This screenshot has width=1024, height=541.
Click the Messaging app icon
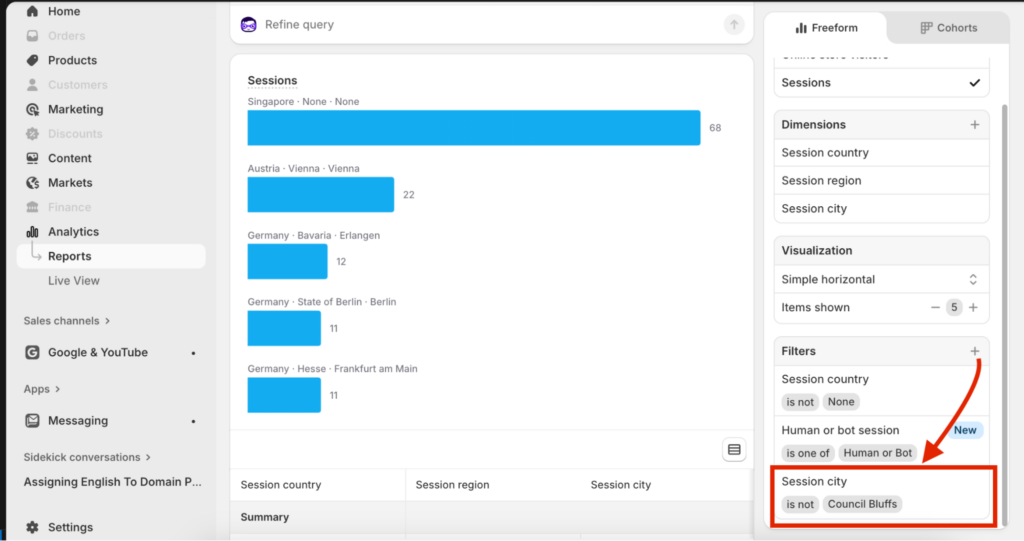tap(32, 421)
